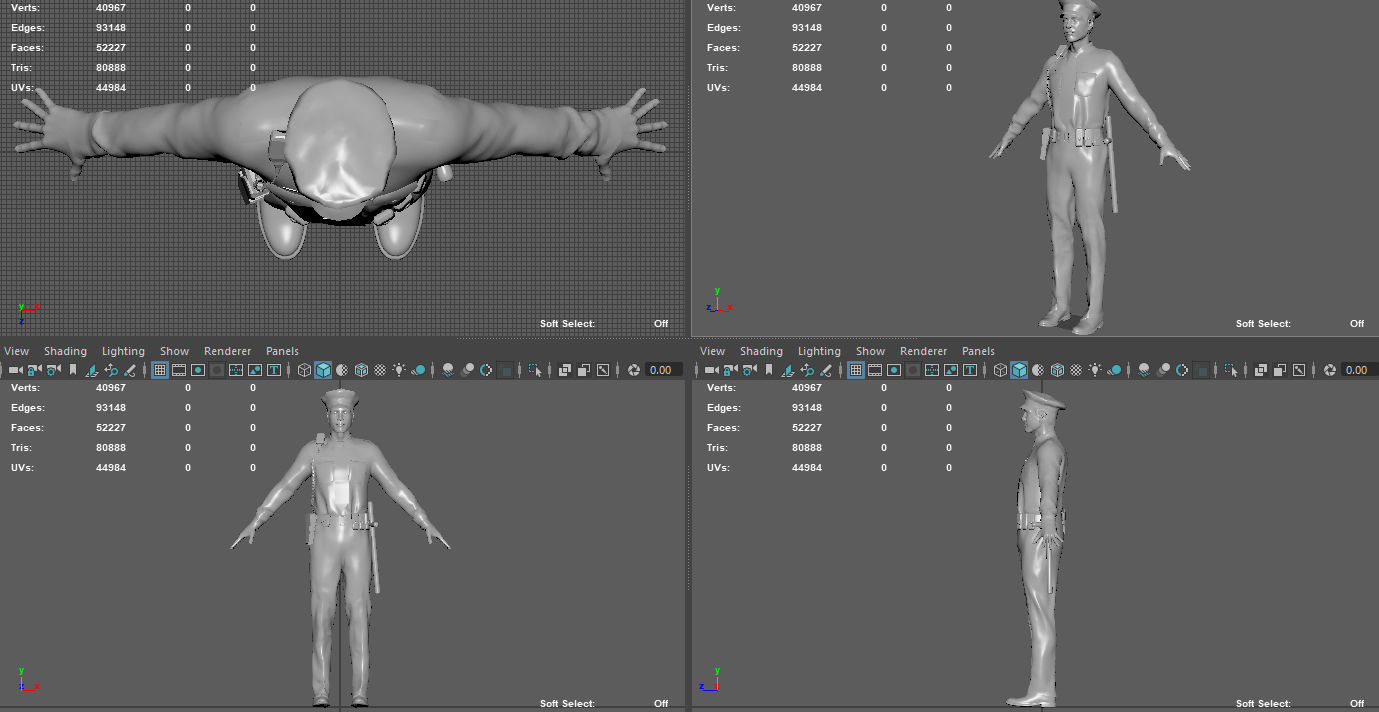This screenshot has height=712, width=1379.
Task: Click Lock Camera icon in side view panel
Action: [730, 370]
